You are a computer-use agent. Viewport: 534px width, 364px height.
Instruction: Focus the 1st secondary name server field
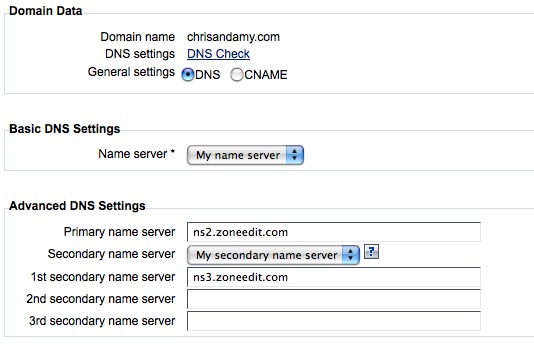pyautogui.click(x=334, y=277)
